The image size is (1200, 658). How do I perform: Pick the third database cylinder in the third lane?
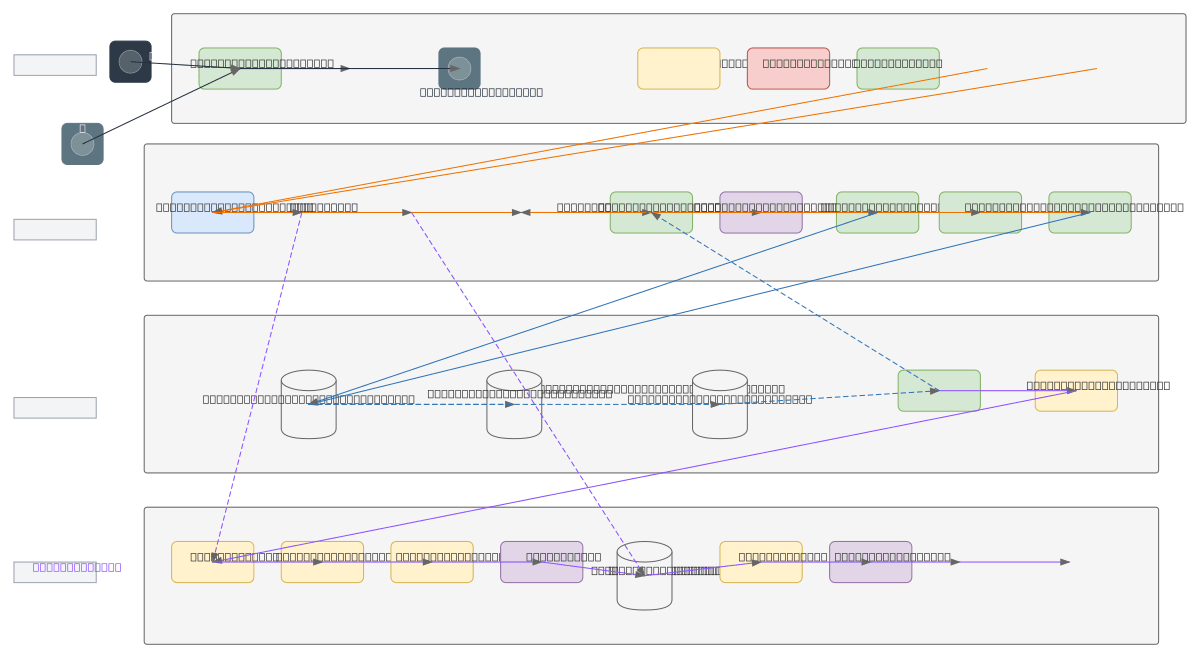point(720,404)
